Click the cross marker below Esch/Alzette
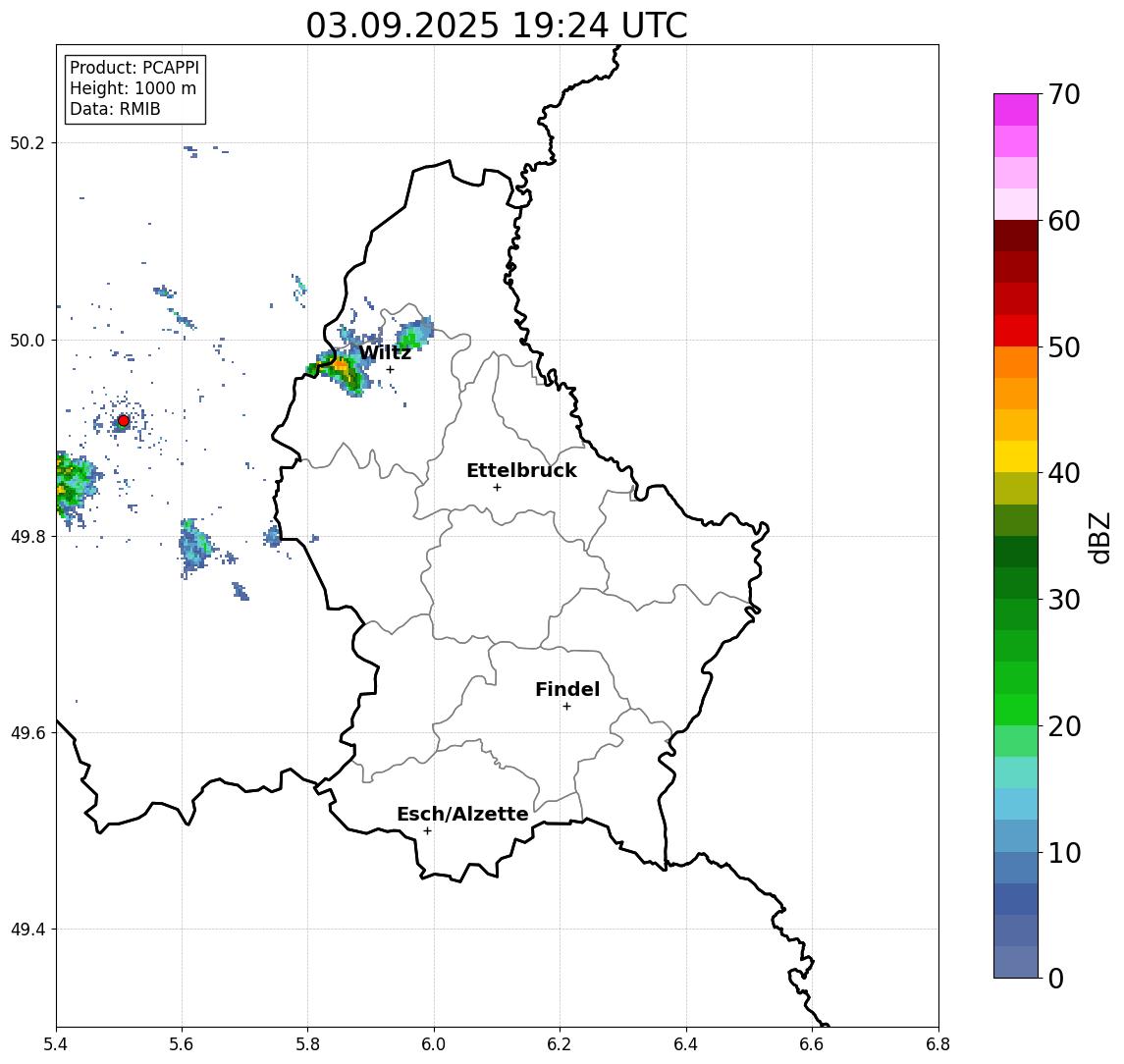Screen dimensions: 1124x1064 pos(427,831)
